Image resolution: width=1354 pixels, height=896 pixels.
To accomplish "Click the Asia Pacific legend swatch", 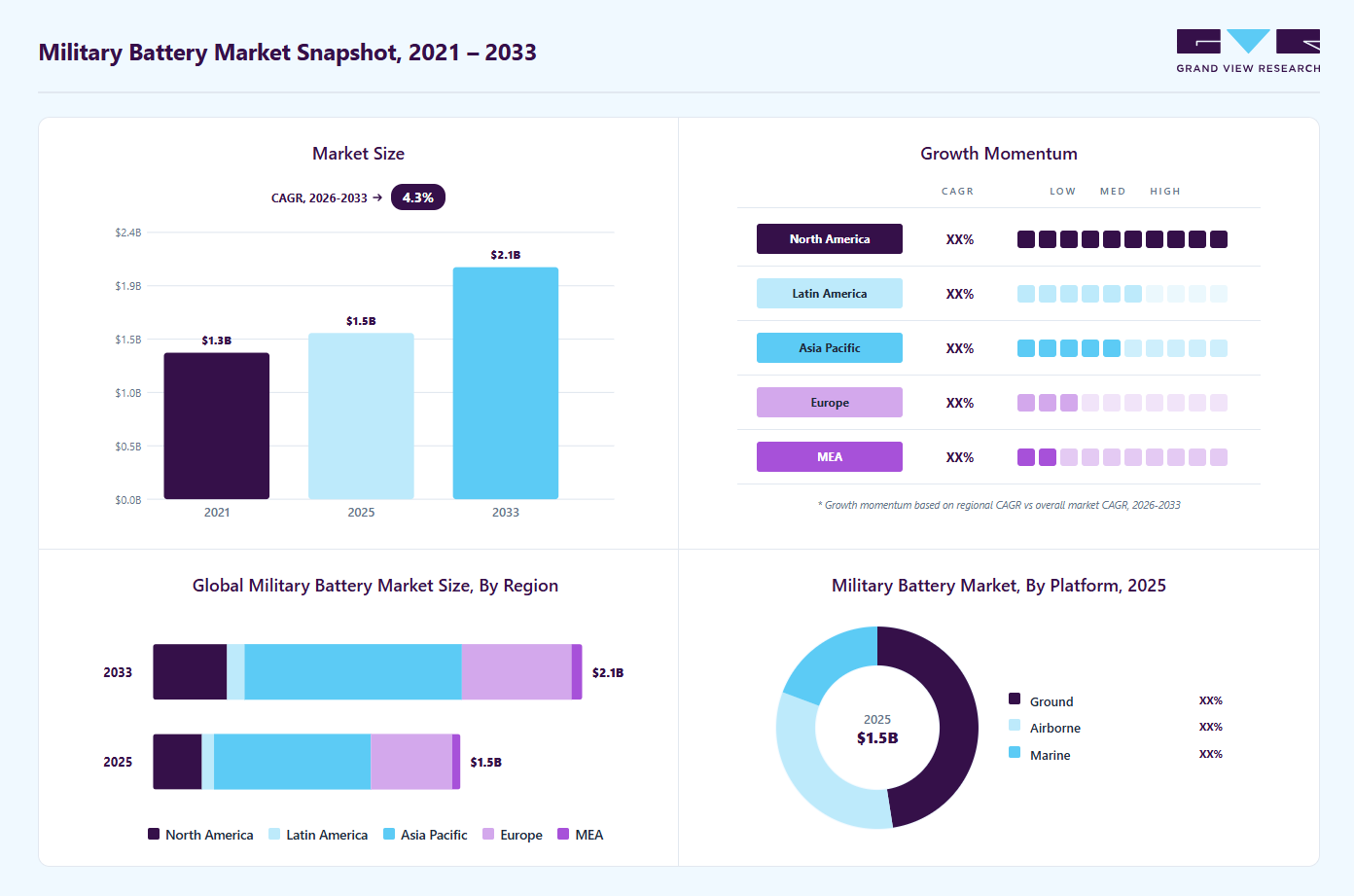I will (389, 834).
